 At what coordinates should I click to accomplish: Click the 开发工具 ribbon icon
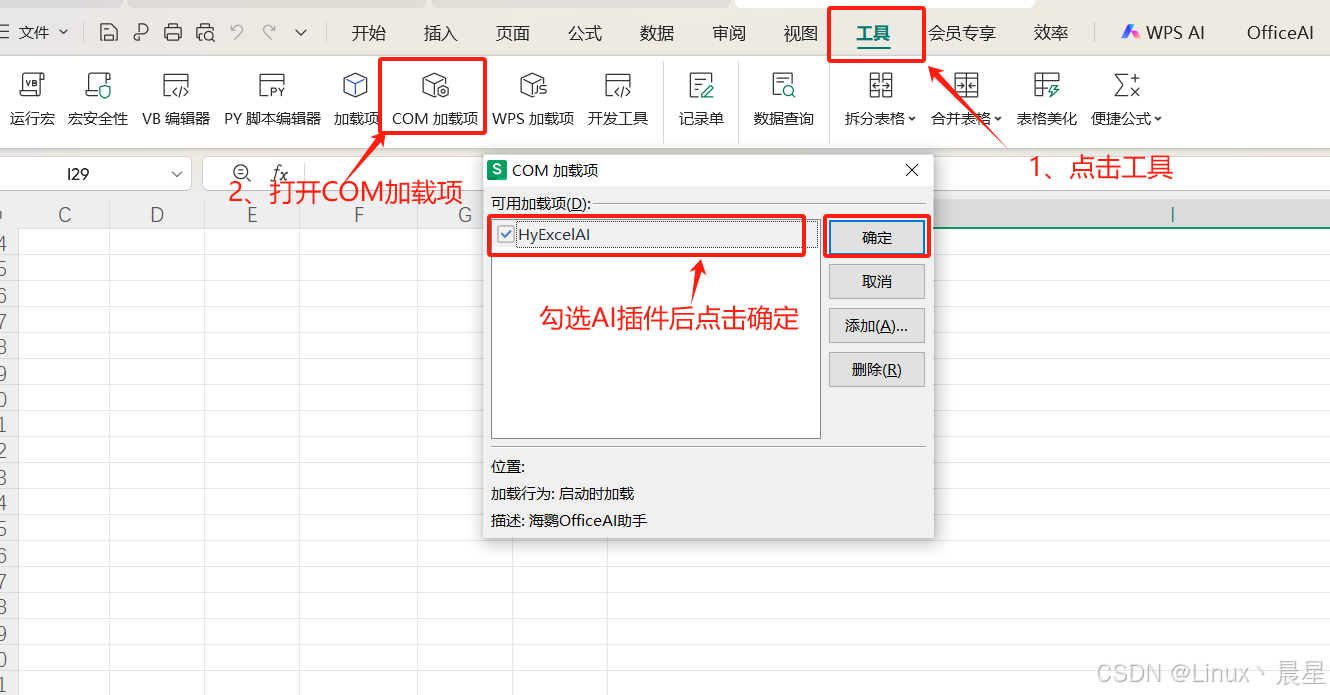(618, 100)
